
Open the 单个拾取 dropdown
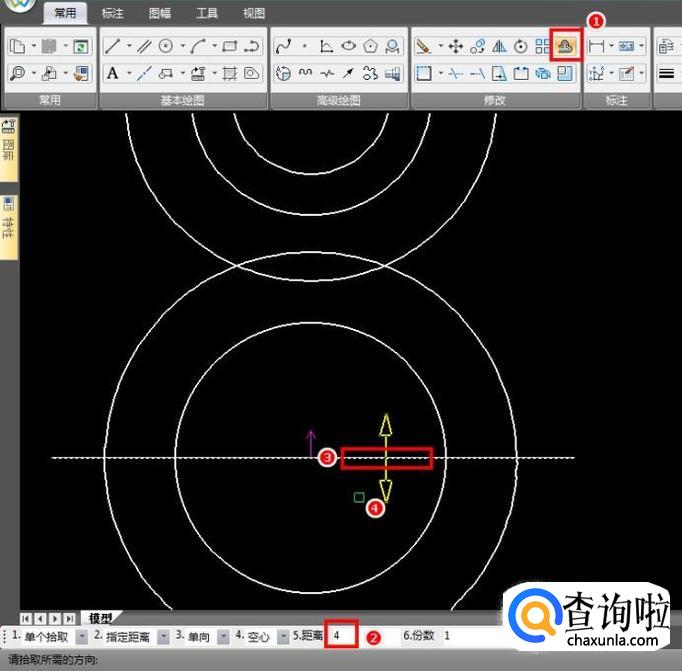pos(81,636)
